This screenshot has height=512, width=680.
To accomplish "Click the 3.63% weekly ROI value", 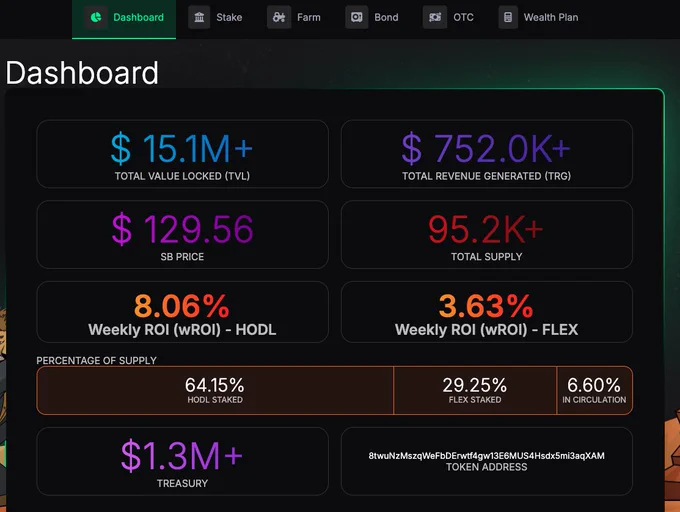I will click(486, 306).
